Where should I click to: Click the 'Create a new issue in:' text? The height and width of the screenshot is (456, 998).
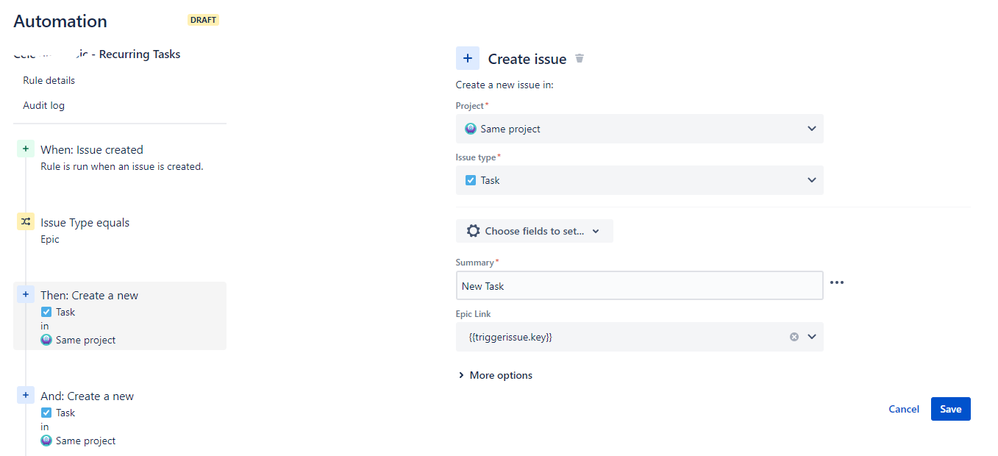pos(505,85)
